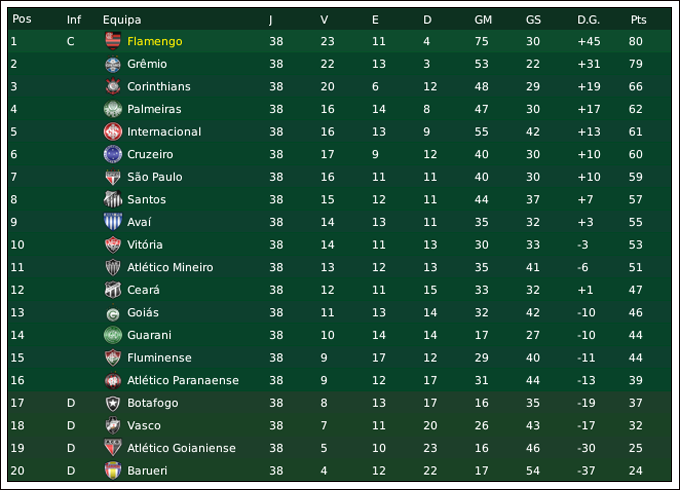Select the Cruzeiro badge icon
Screen dimensions: 680x490
[112, 154]
